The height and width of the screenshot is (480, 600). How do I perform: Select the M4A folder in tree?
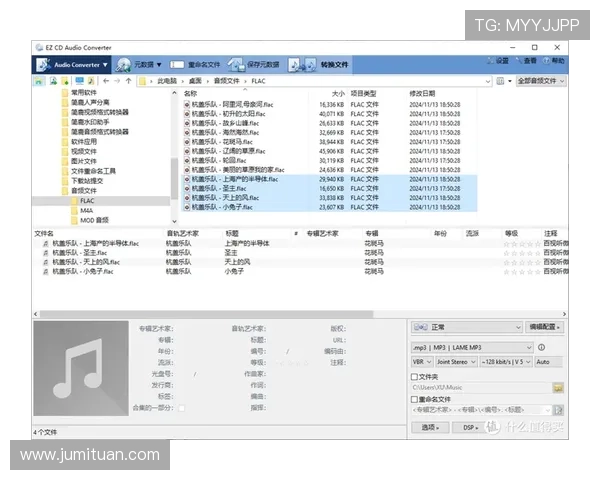pos(82,211)
